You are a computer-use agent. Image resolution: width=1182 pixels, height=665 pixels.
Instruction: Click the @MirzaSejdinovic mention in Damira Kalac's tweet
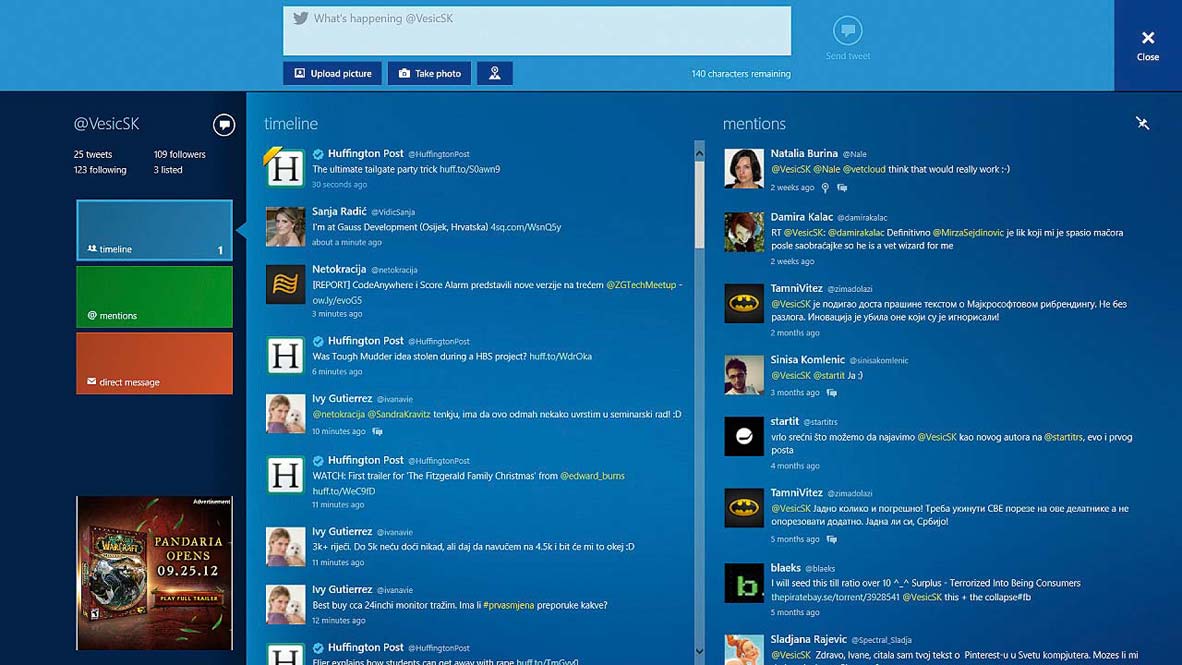click(x=968, y=233)
